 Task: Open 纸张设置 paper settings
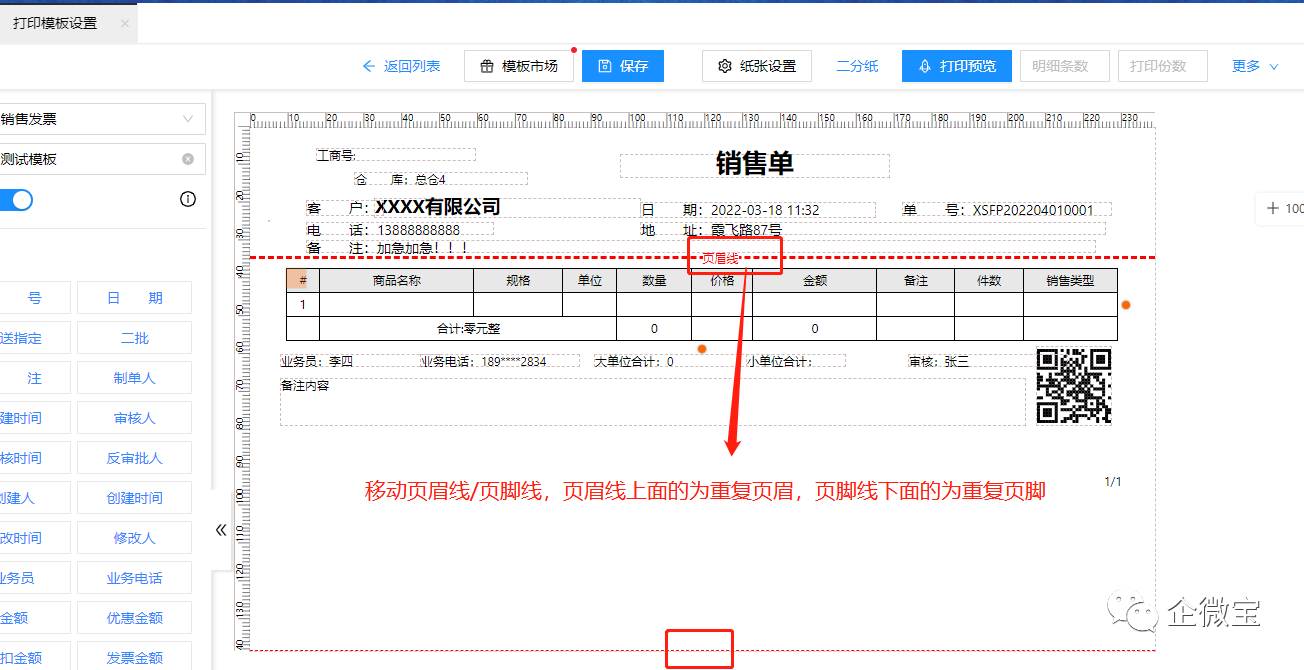click(757, 66)
